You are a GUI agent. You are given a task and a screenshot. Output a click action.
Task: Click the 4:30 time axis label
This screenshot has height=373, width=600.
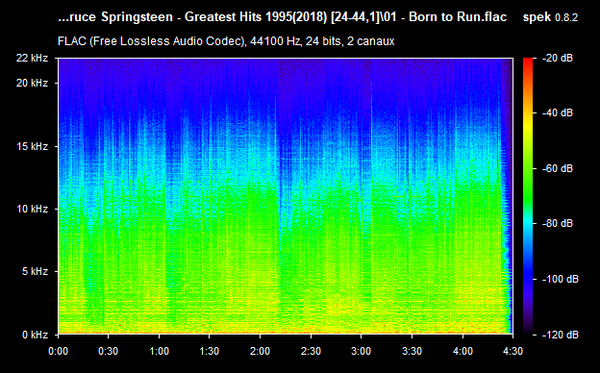click(513, 351)
